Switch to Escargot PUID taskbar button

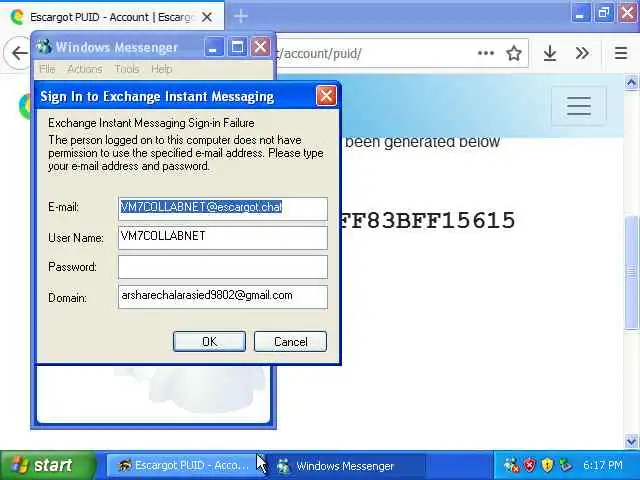click(x=184, y=465)
